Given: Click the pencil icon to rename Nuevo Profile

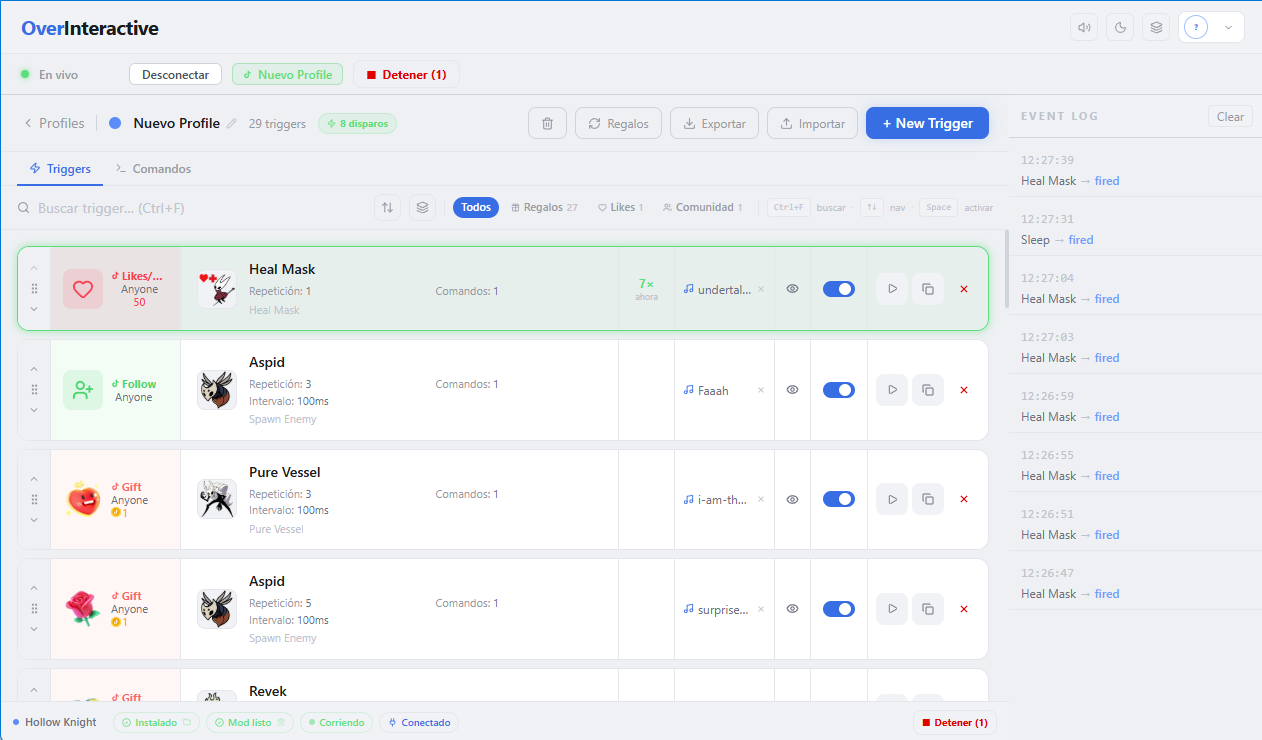Looking at the screenshot, I should (232, 123).
